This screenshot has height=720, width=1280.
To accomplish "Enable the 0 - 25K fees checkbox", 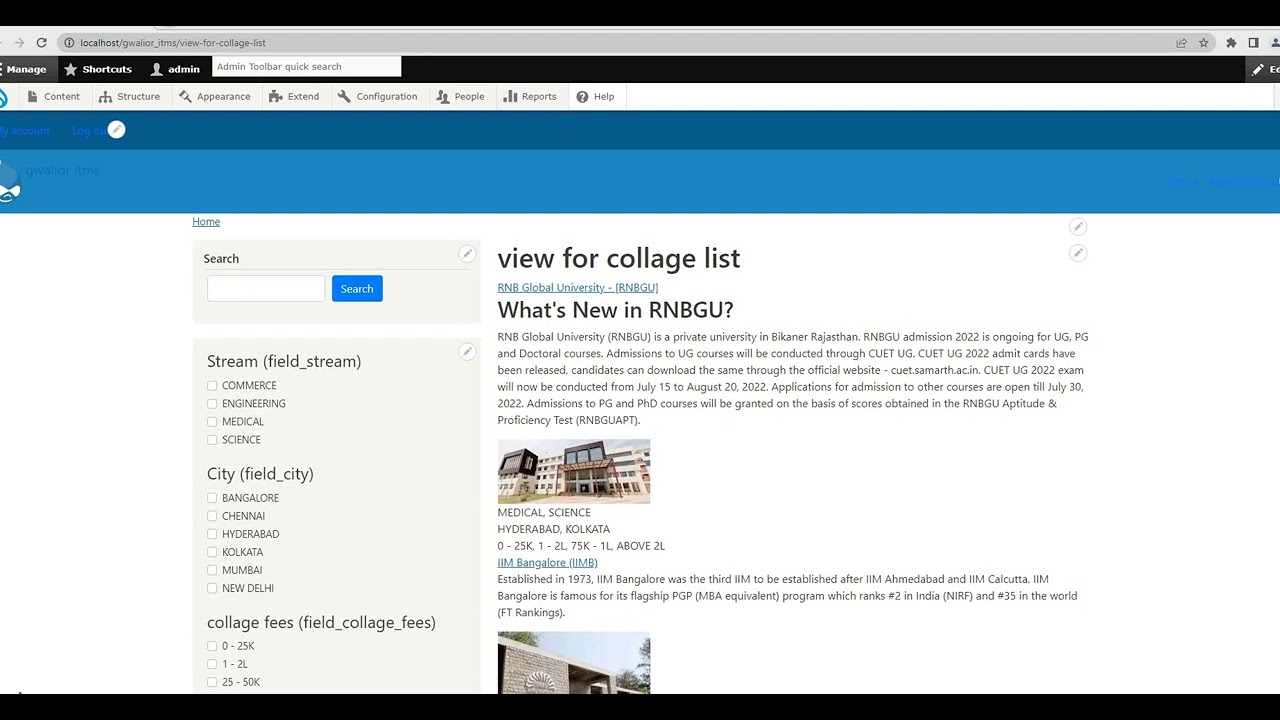I will [x=212, y=646].
